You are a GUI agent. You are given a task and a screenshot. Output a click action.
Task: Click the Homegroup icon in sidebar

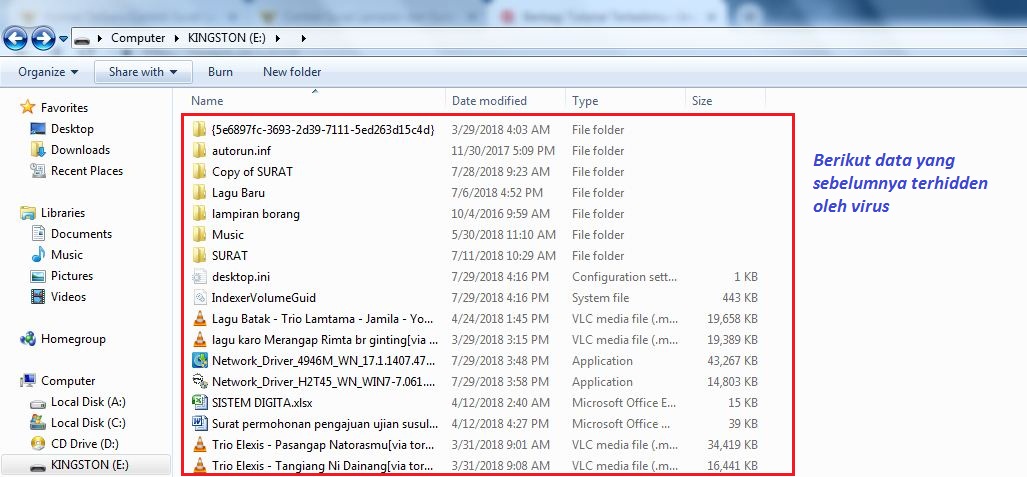pos(28,339)
